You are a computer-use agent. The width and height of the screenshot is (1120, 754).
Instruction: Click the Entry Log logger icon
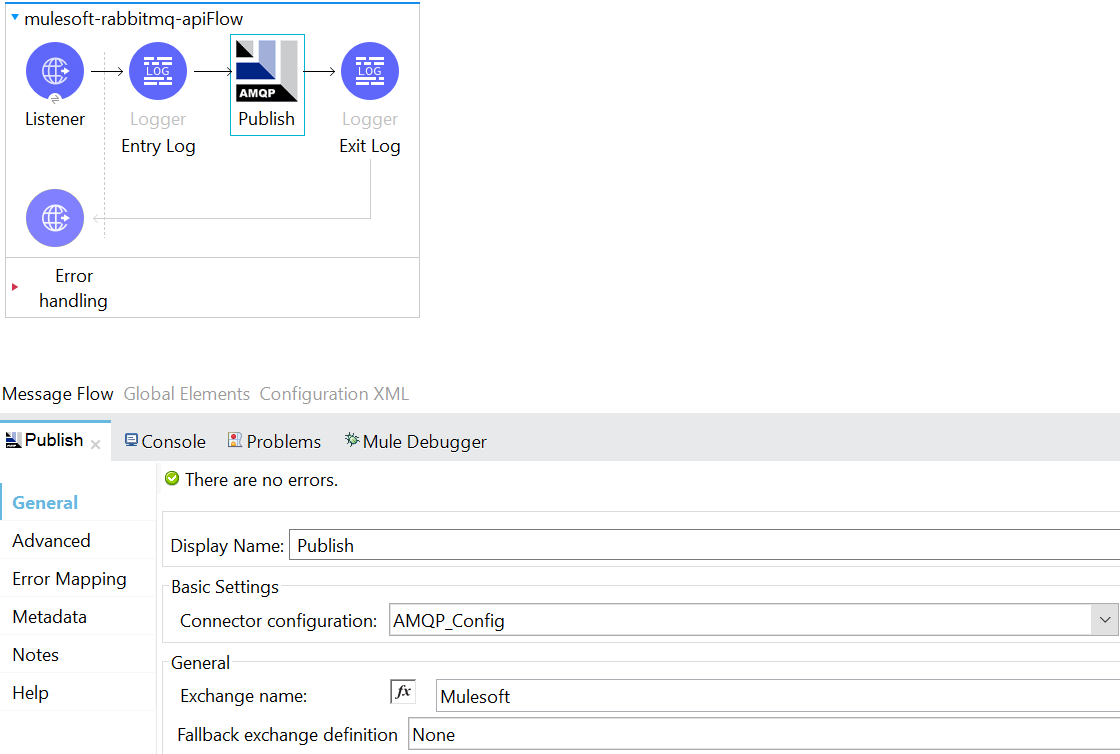click(x=158, y=72)
